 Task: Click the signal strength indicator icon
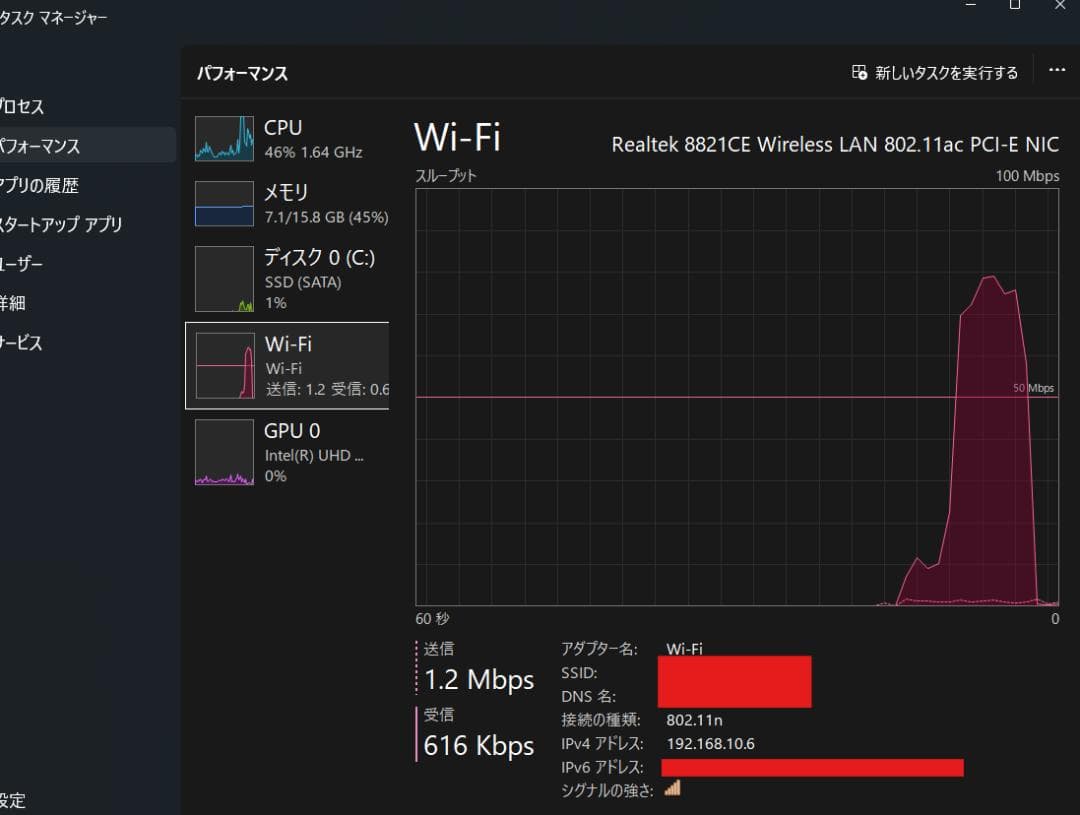672,789
